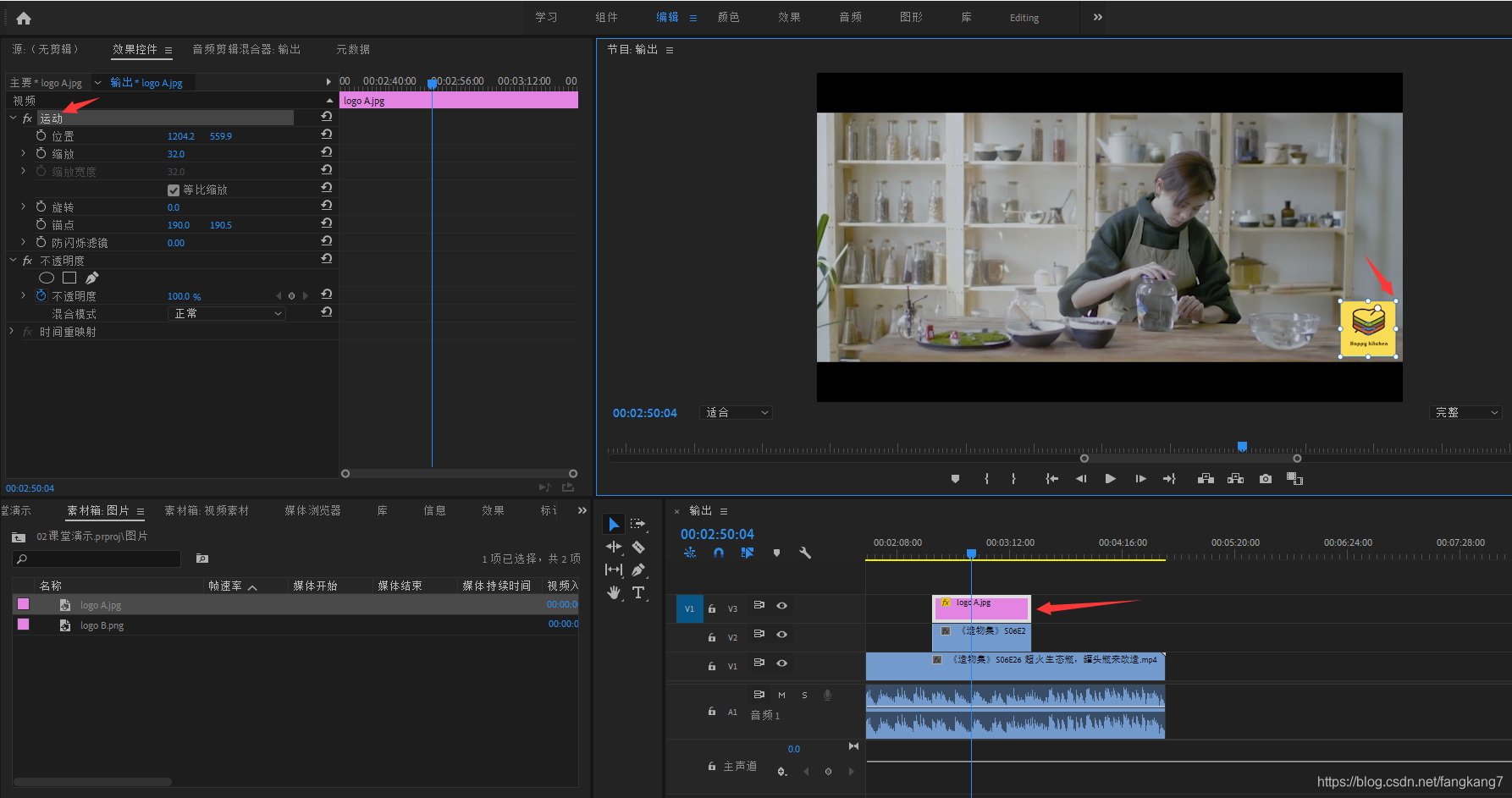Click the Extract button
Viewport: 1512px width, 798px height.
click(x=1235, y=479)
